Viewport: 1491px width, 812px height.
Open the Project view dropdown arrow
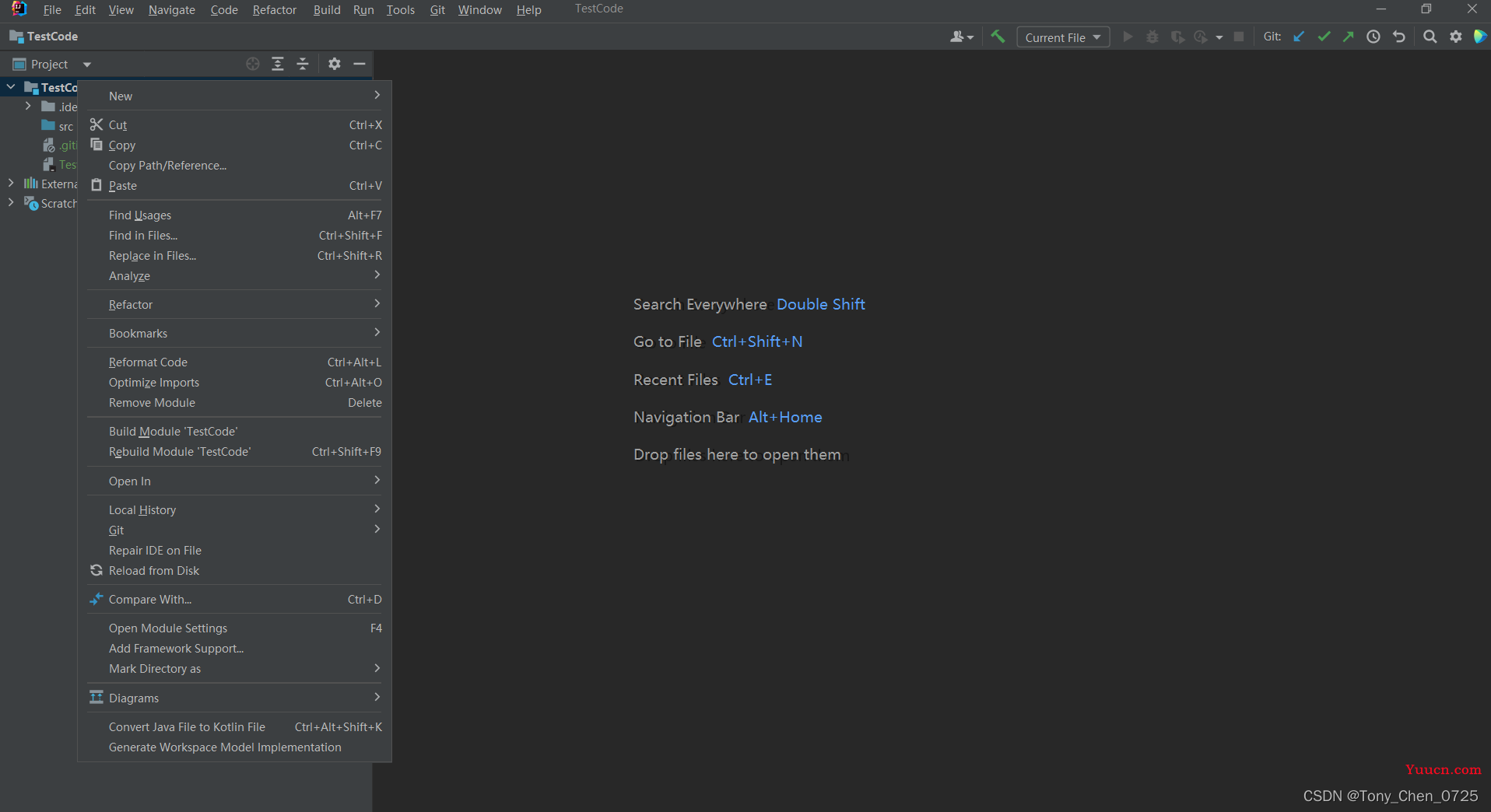pyautogui.click(x=87, y=65)
